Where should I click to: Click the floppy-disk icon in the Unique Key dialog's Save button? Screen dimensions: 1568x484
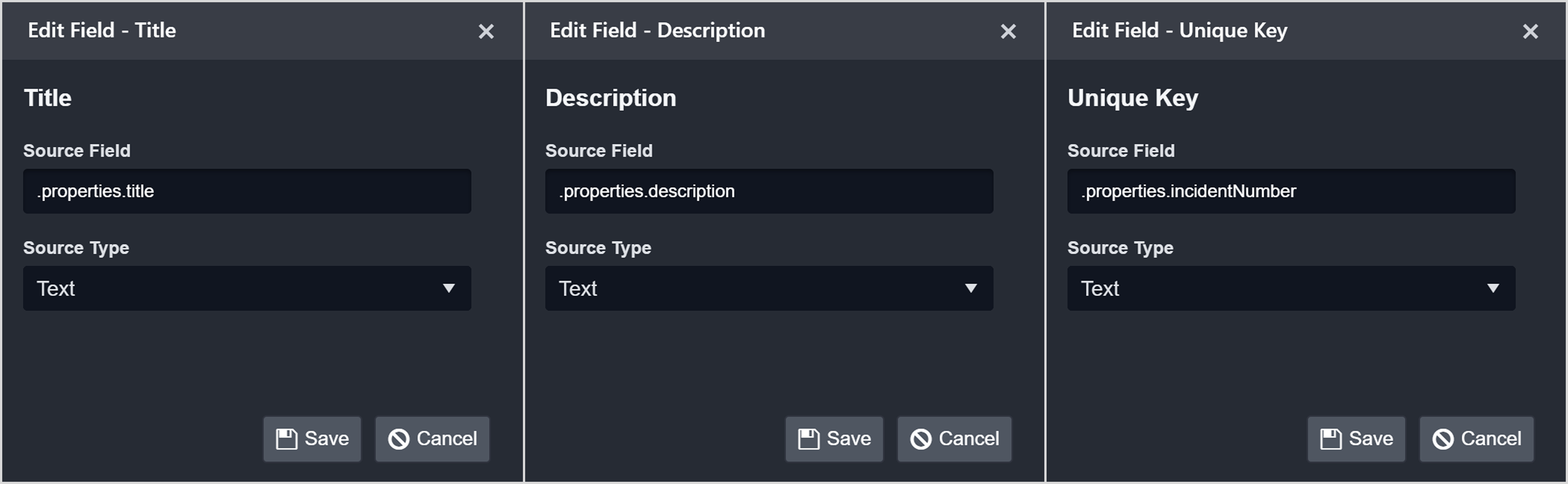point(1331,439)
